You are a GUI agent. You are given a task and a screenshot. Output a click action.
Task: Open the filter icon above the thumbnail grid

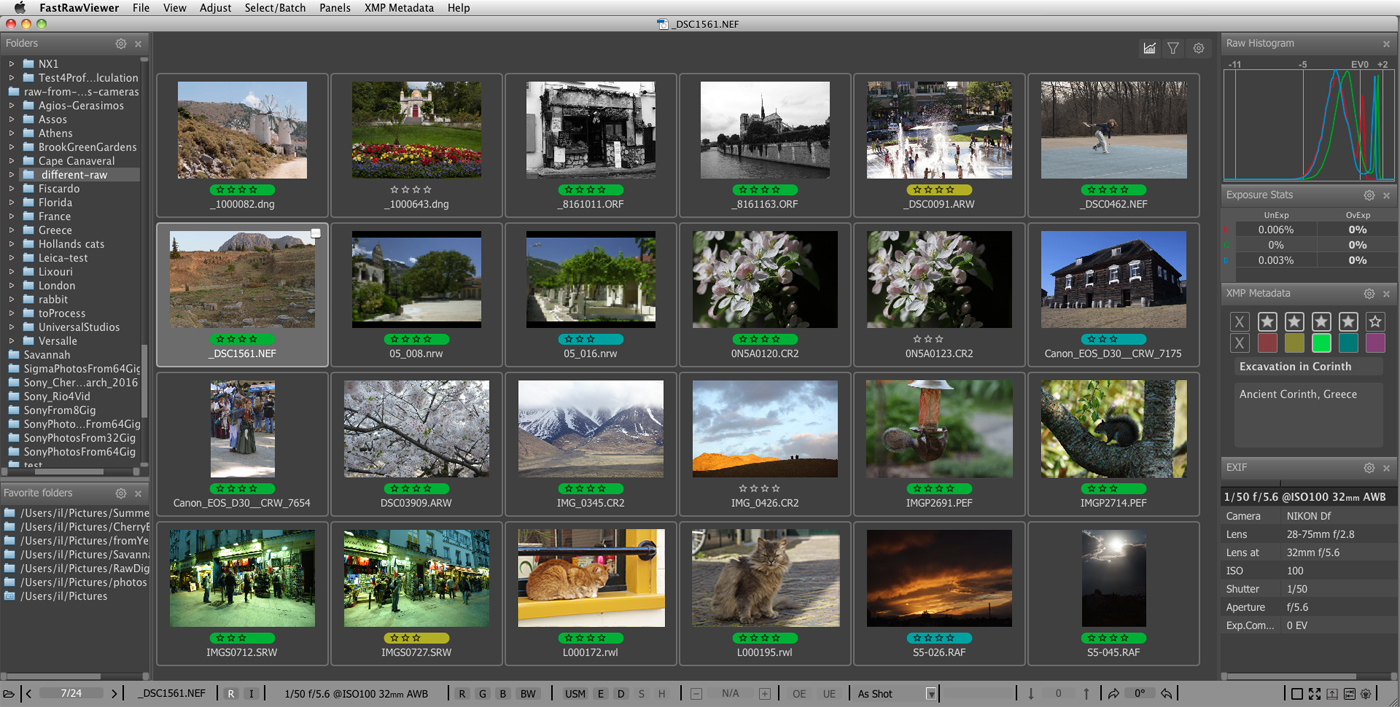pyautogui.click(x=1173, y=47)
